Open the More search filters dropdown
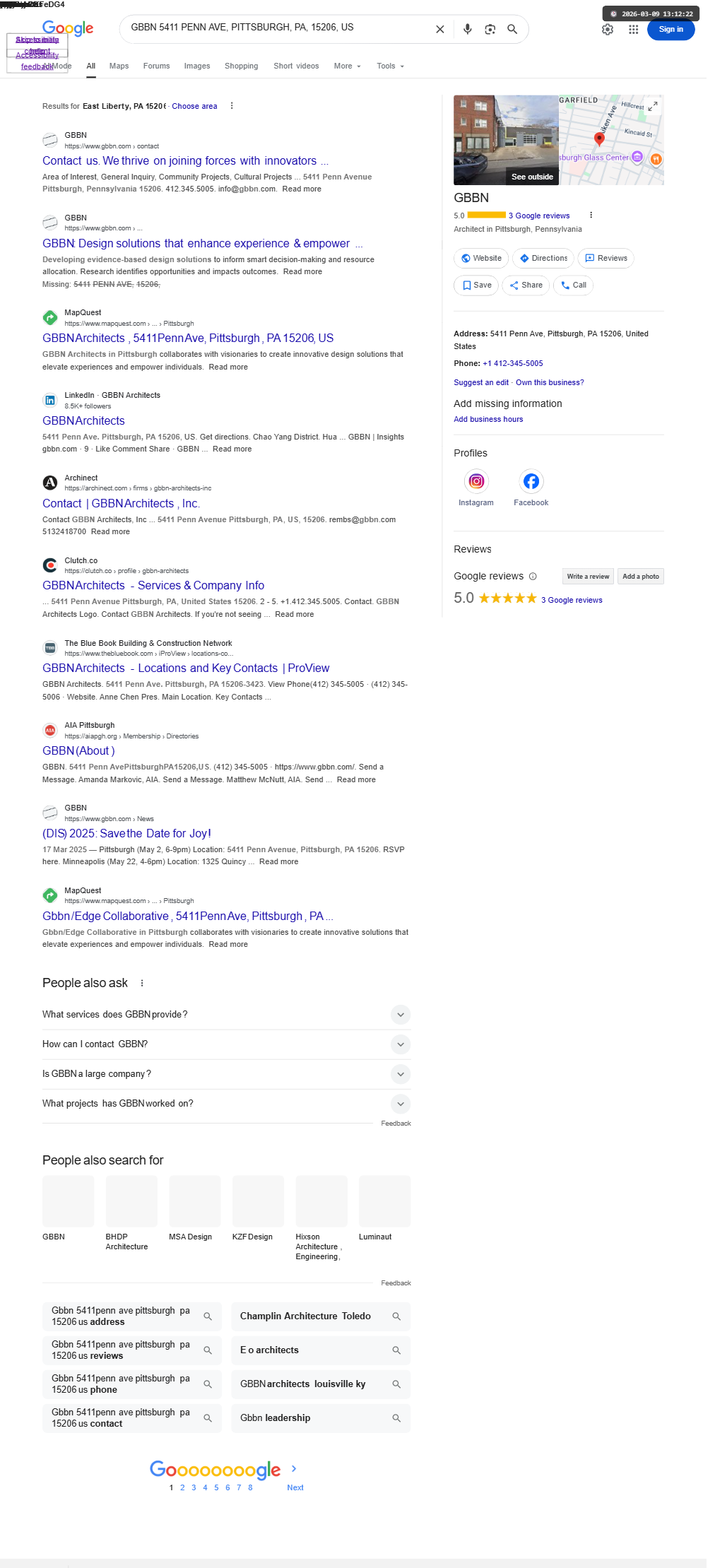Image resolution: width=715 pixels, height=1568 pixels. [347, 66]
